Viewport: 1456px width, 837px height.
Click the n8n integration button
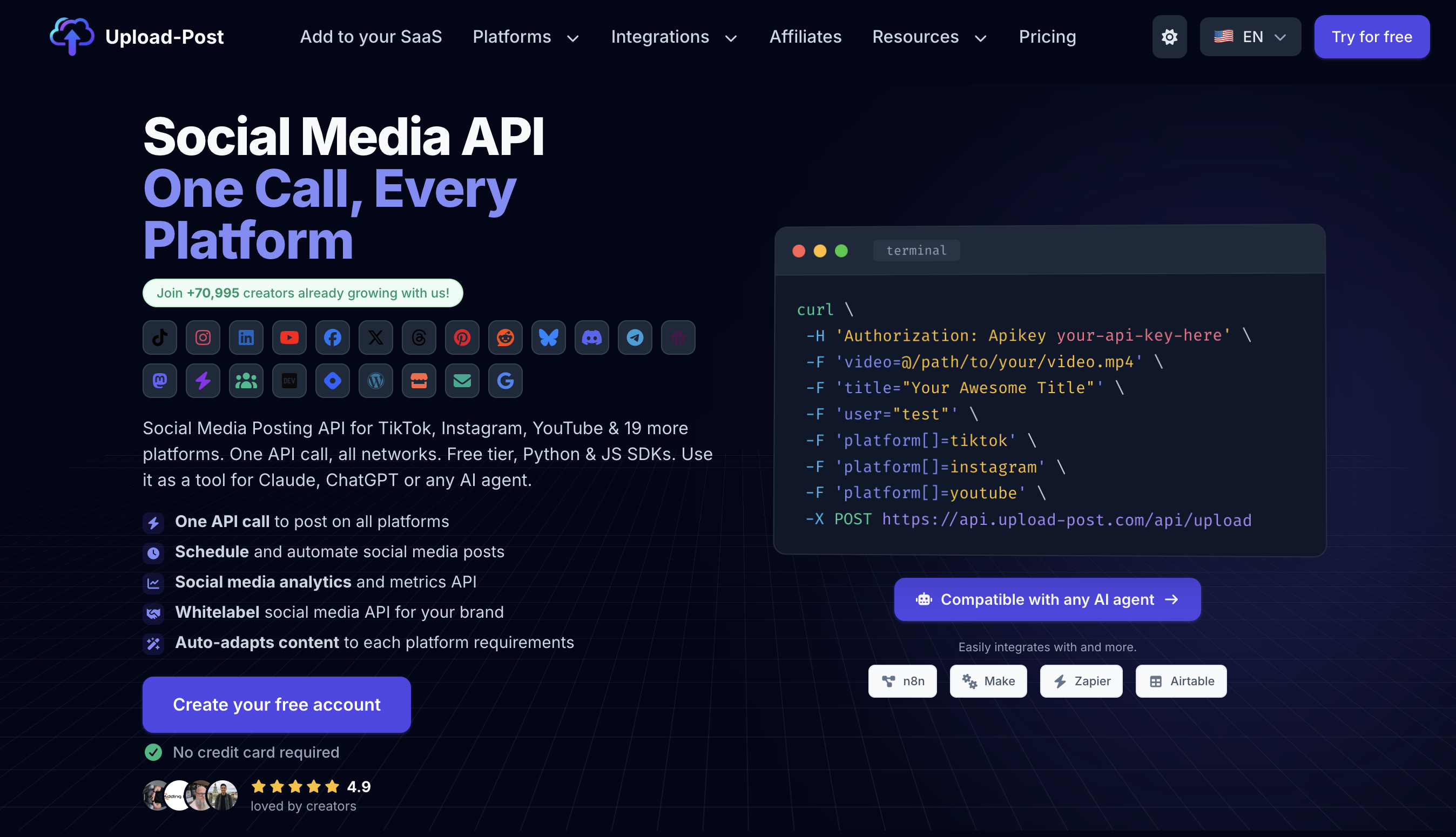[902, 681]
